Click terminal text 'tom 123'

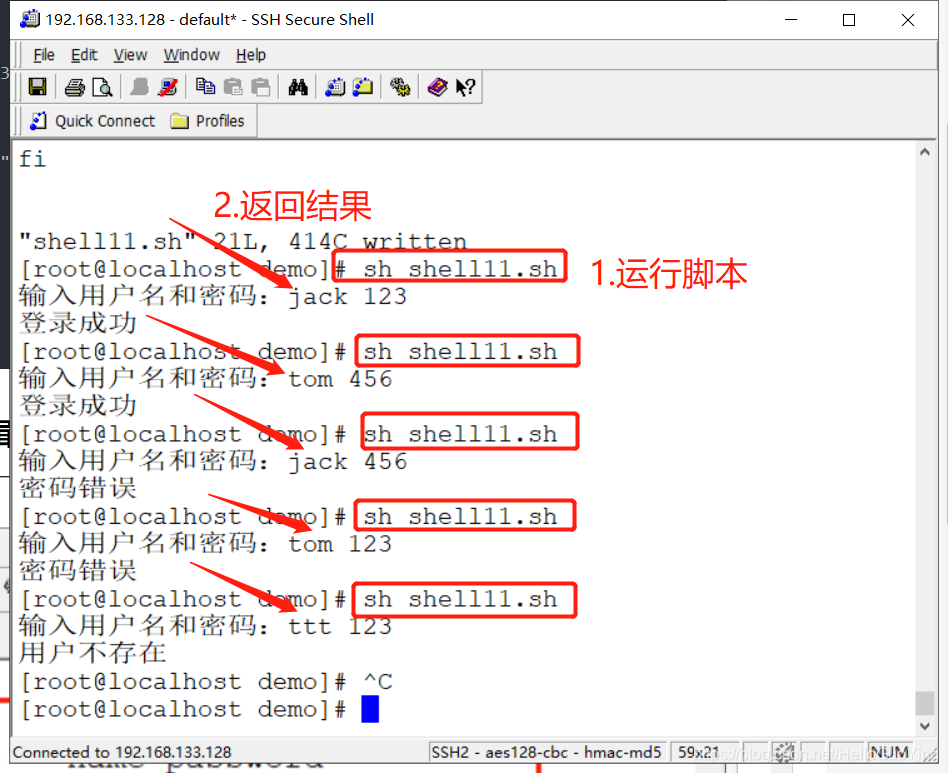click(340, 544)
